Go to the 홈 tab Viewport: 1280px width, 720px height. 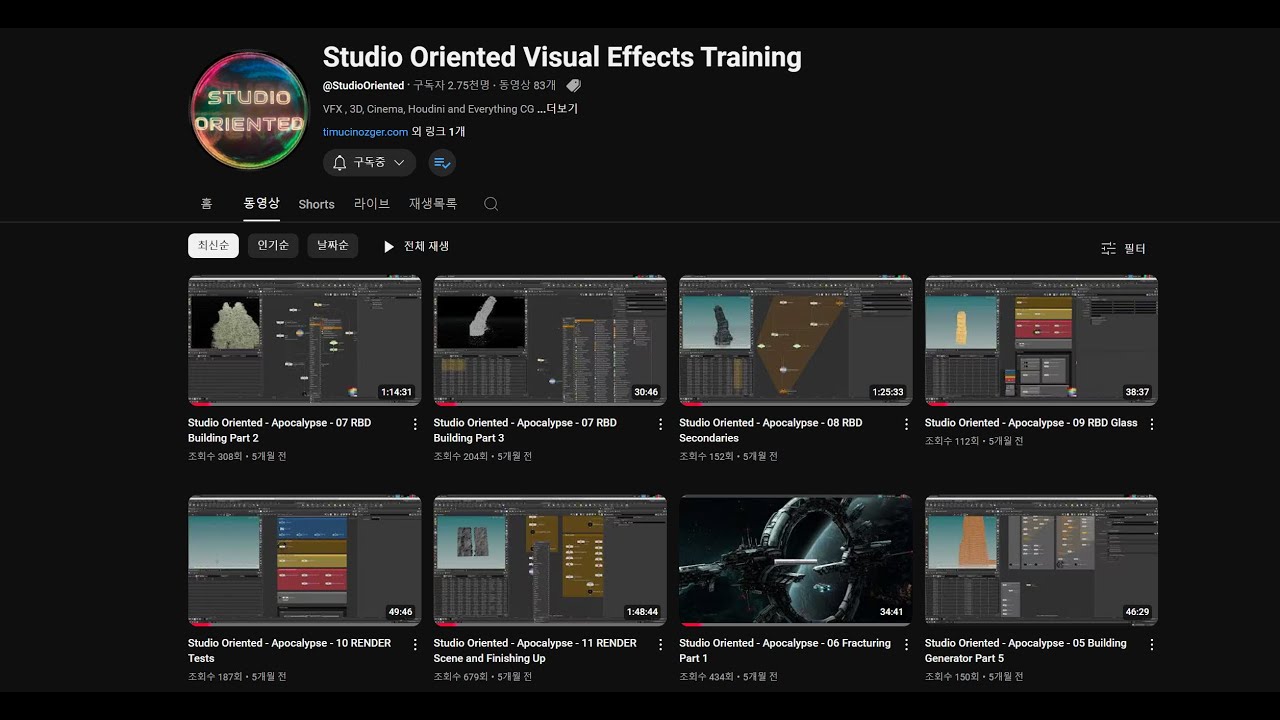pos(206,203)
